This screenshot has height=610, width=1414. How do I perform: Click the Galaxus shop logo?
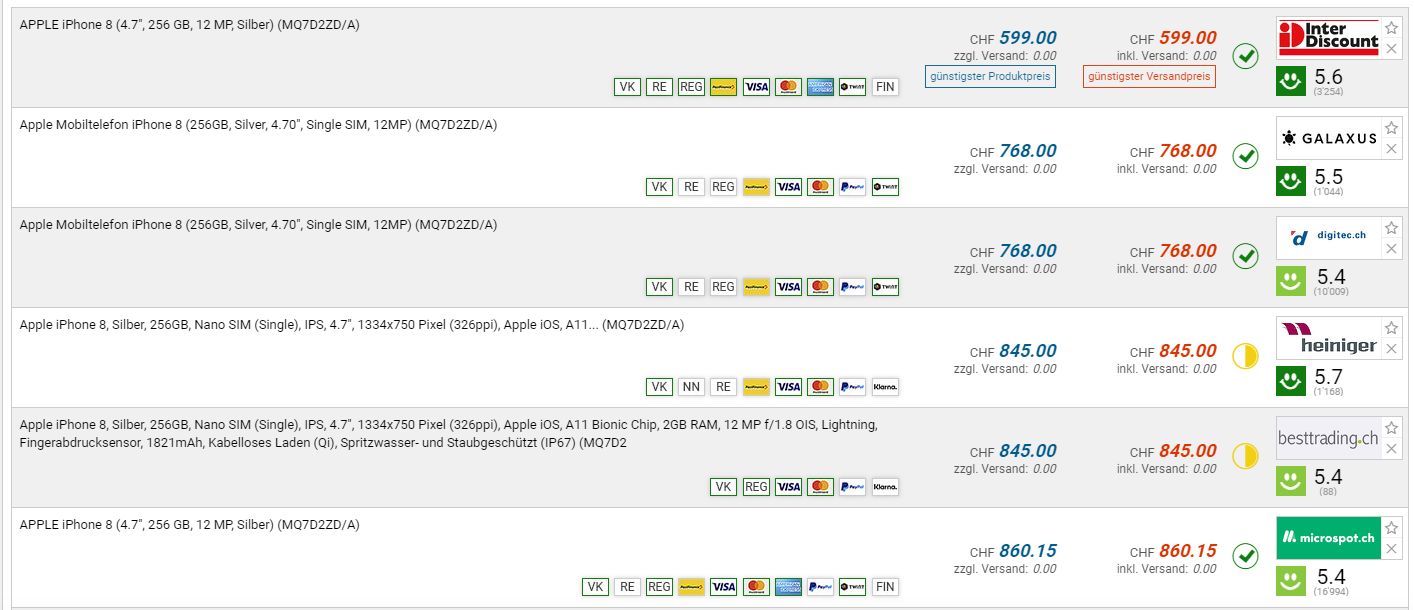click(1328, 138)
